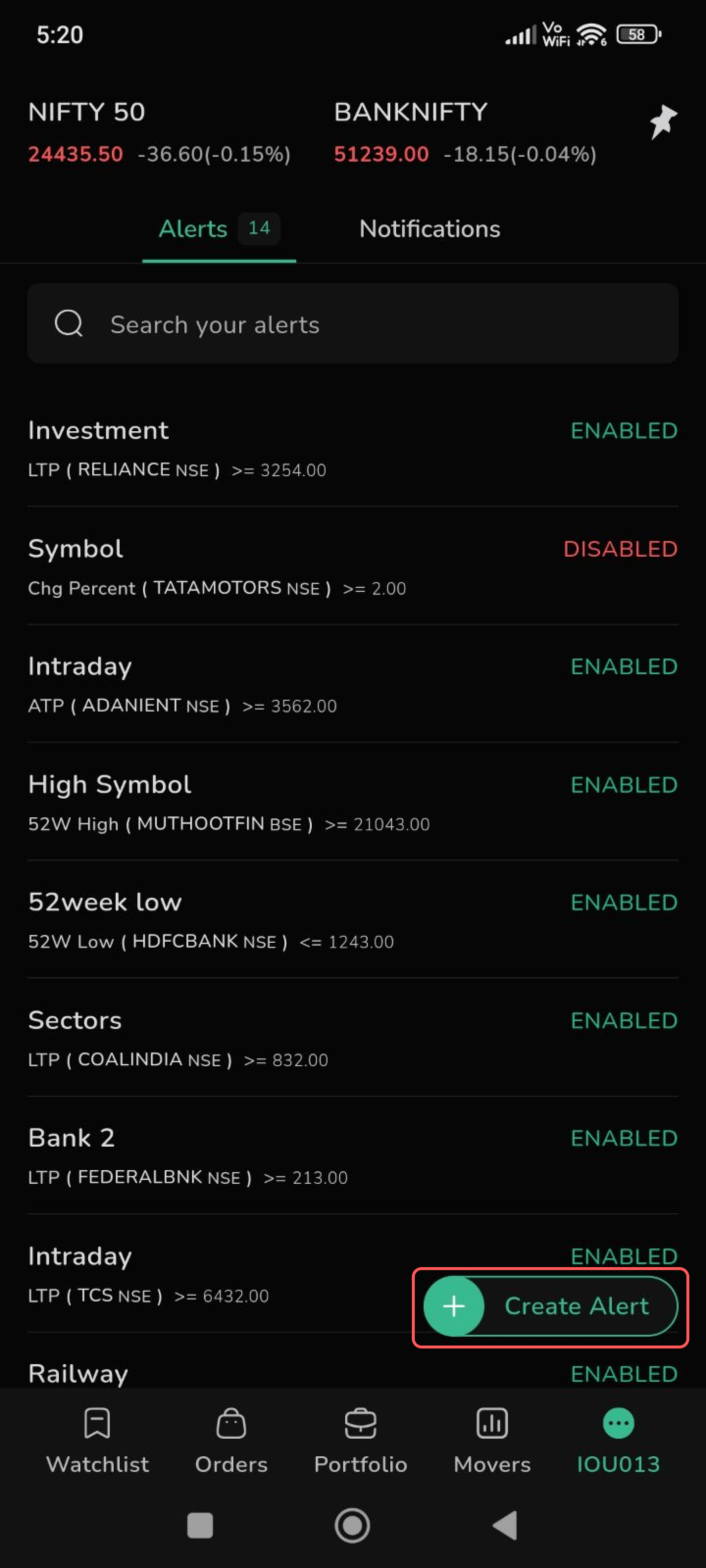Tap the search magnifier icon
This screenshot has width=706, height=1568.
[69, 323]
